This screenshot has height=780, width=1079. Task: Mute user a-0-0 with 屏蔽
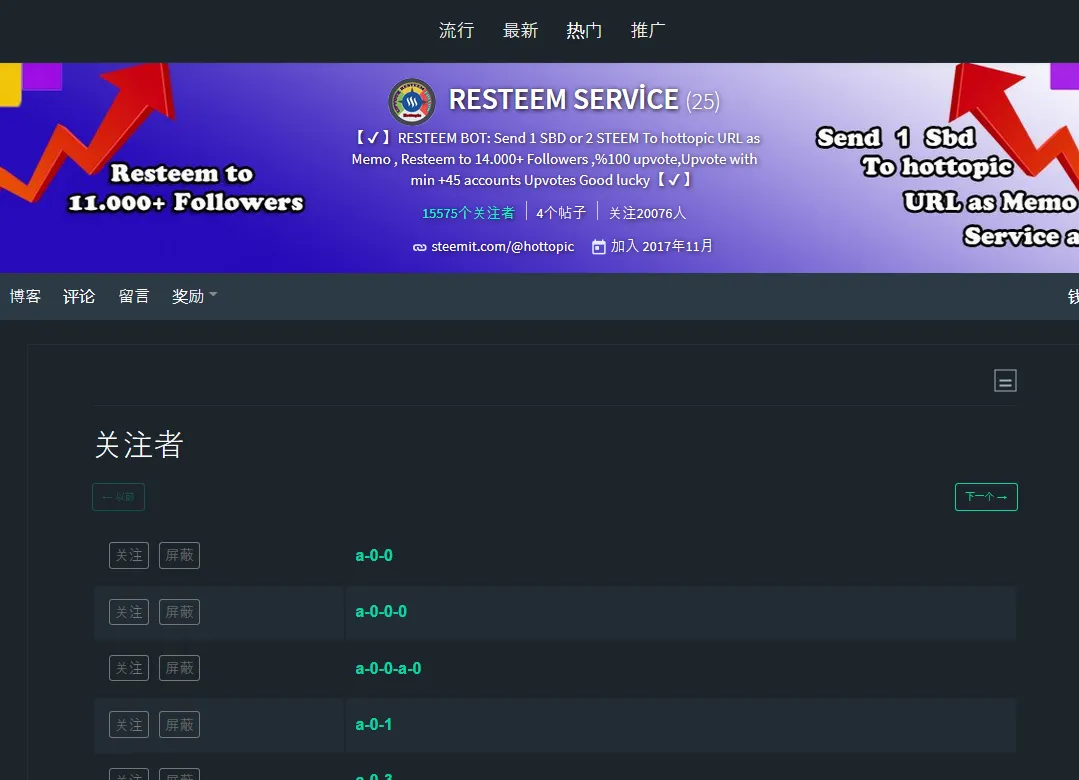pyautogui.click(x=180, y=556)
